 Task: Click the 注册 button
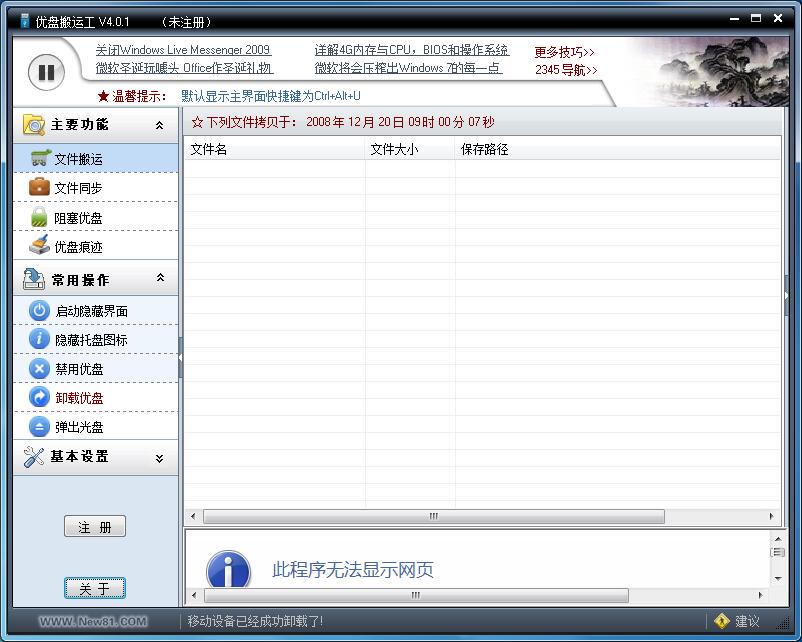coord(95,527)
